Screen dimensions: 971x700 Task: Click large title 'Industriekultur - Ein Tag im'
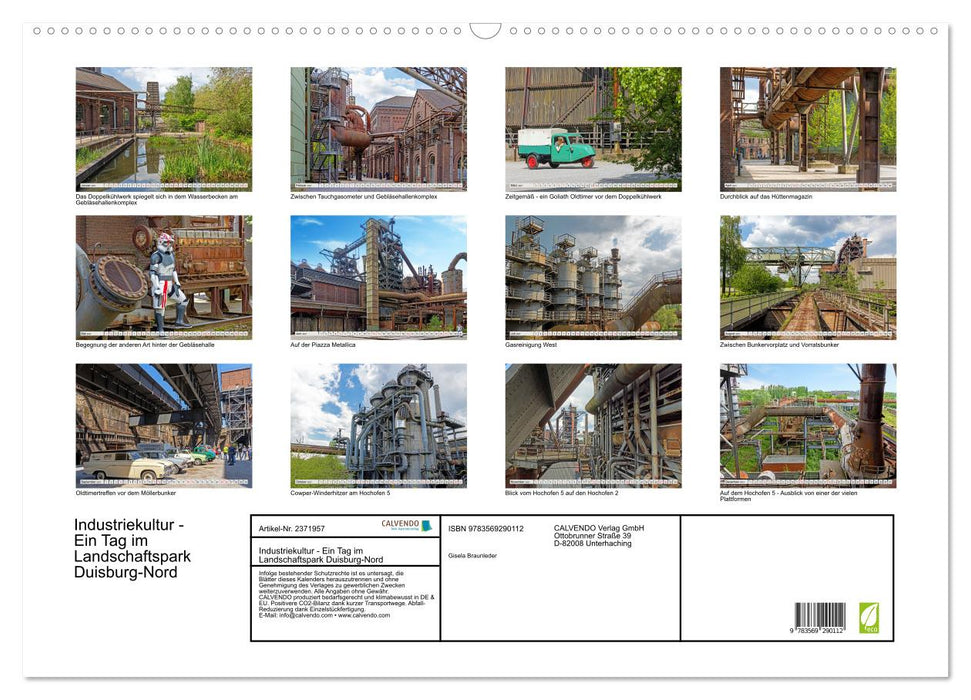coord(129,532)
